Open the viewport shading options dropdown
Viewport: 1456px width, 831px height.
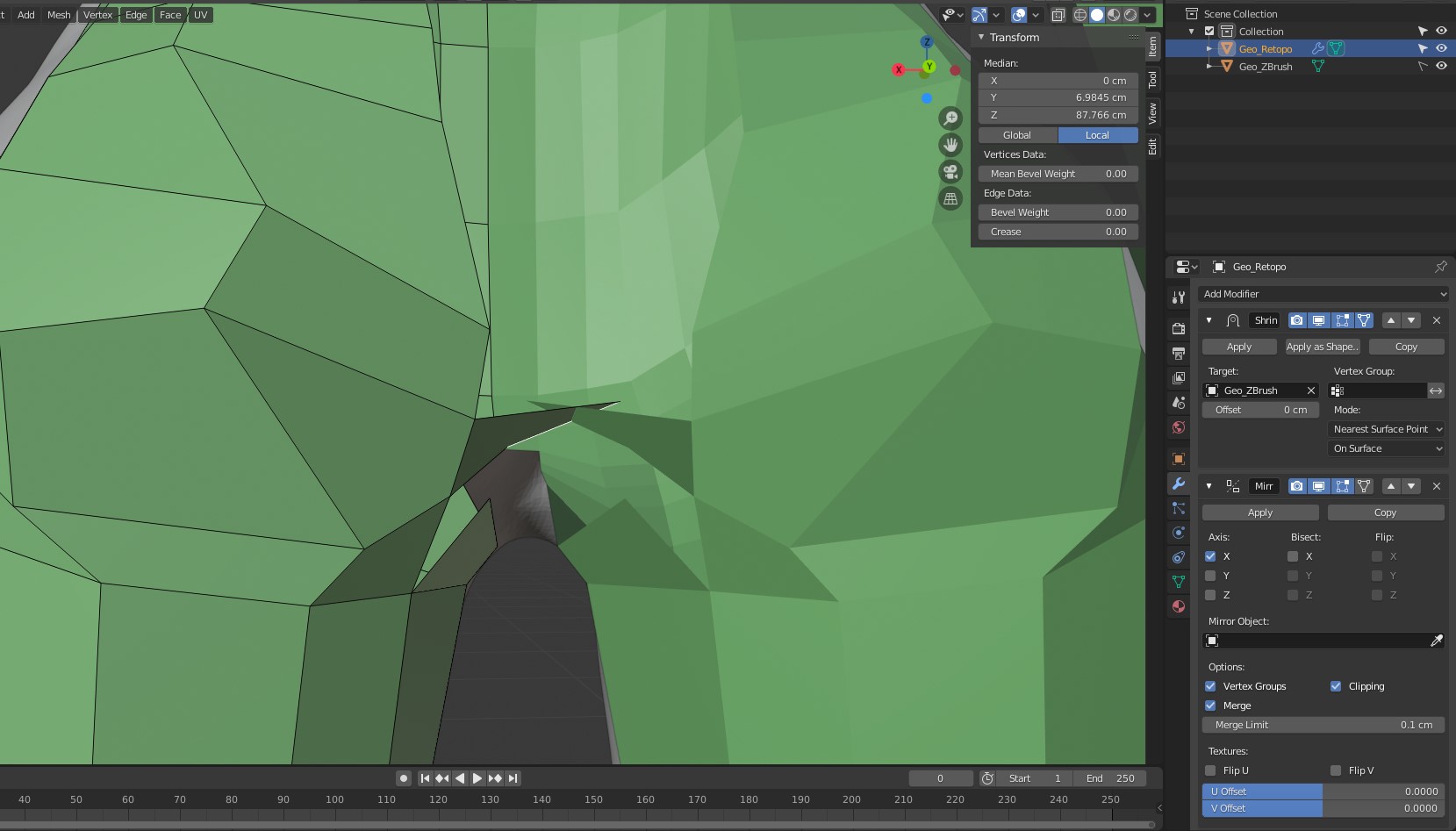[x=1147, y=15]
